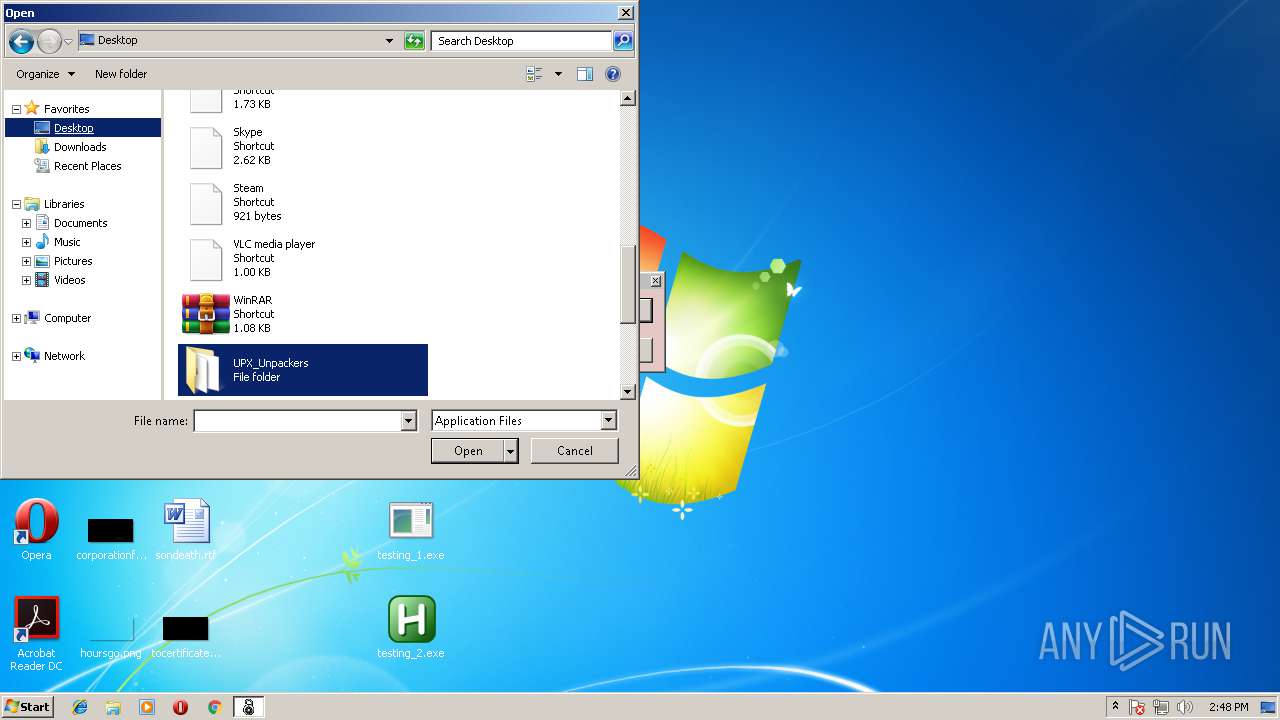Select the Steam shortcut file
1280x720 pixels.
tap(303, 203)
